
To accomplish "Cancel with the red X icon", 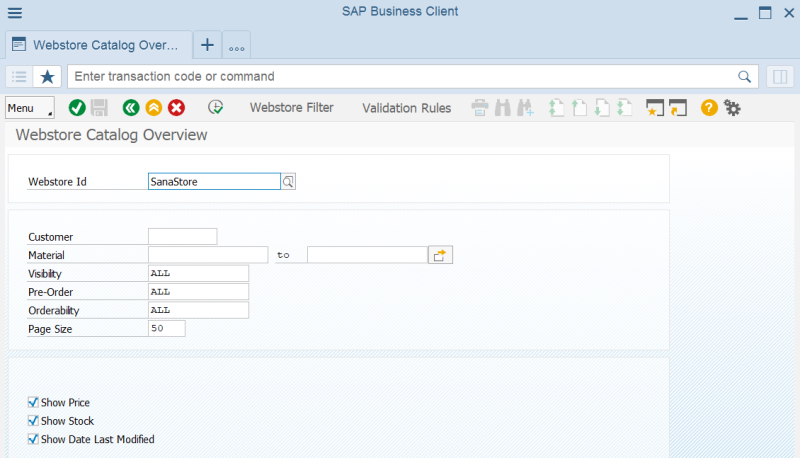I will point(177,108).
